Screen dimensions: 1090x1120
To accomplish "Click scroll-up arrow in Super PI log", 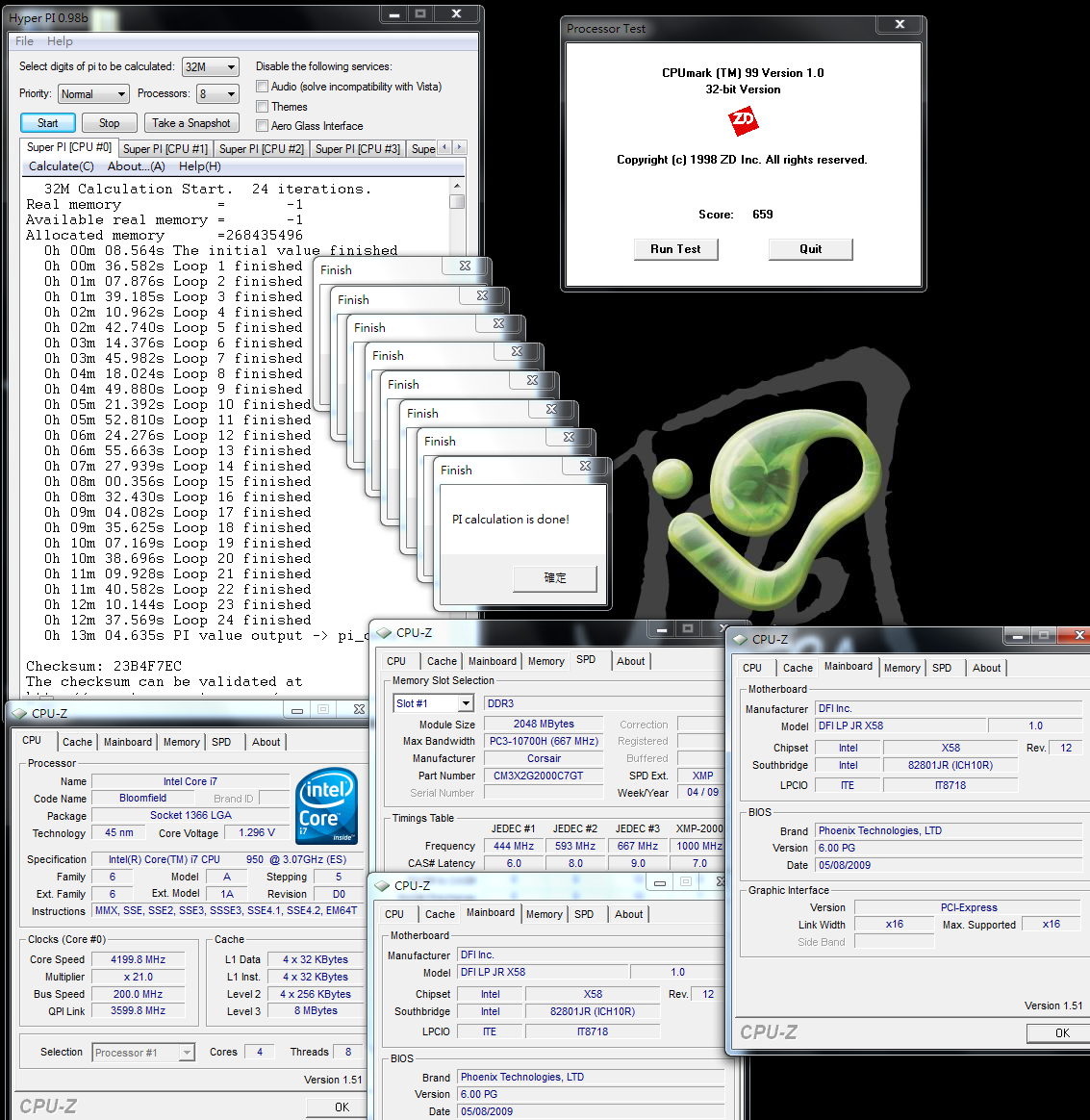I will [x=457, y=186].
